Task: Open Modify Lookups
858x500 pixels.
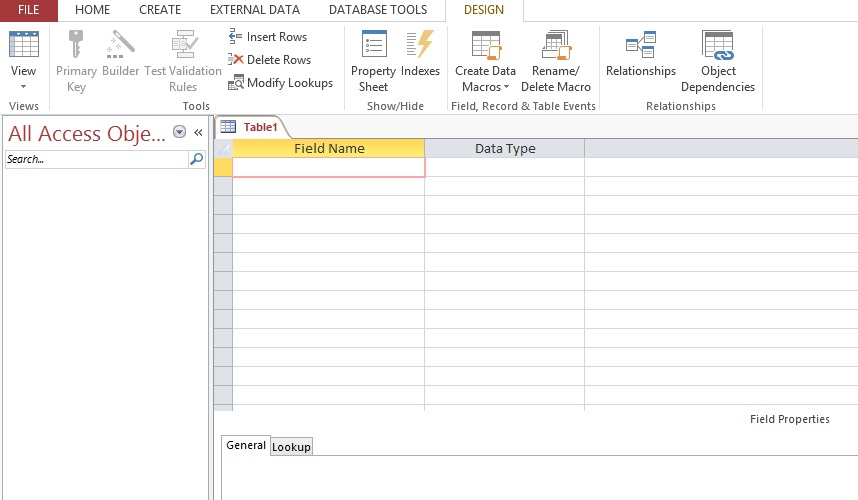Action: 280,83
